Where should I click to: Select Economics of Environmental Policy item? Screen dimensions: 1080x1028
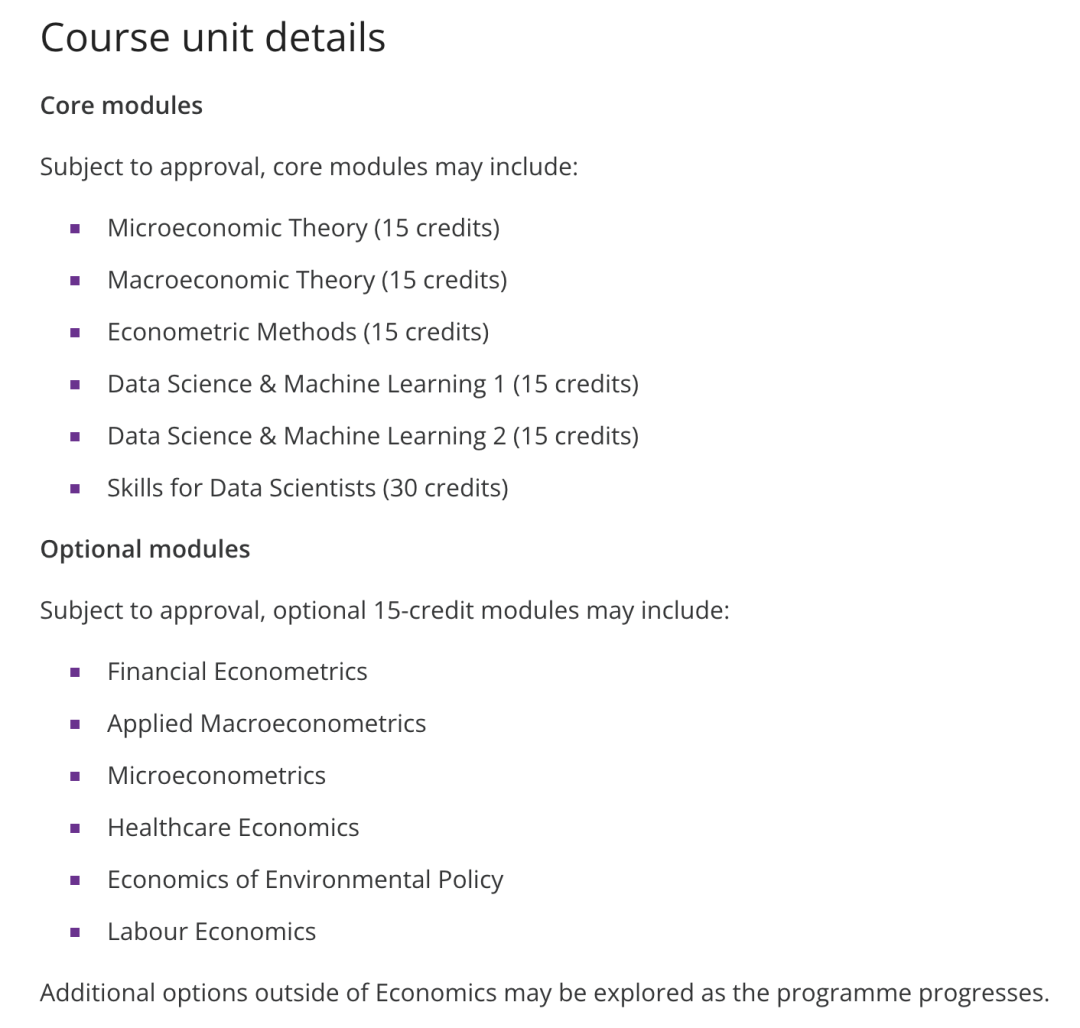click(x=305, y=880)
